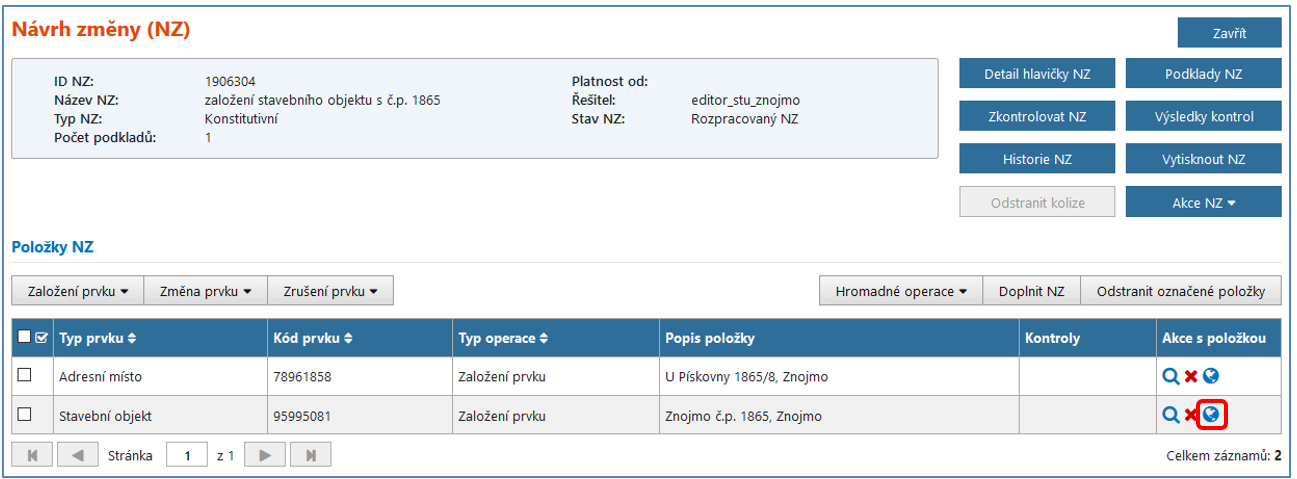Toggle select-all checkbox in table header
Screen dimensions: 1297x479
25,338
